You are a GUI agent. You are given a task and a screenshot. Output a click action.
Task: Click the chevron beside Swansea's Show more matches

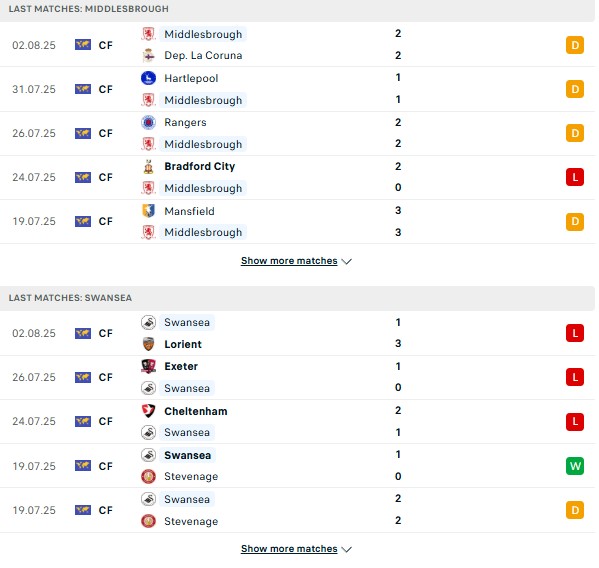click(x=346, y=549)
